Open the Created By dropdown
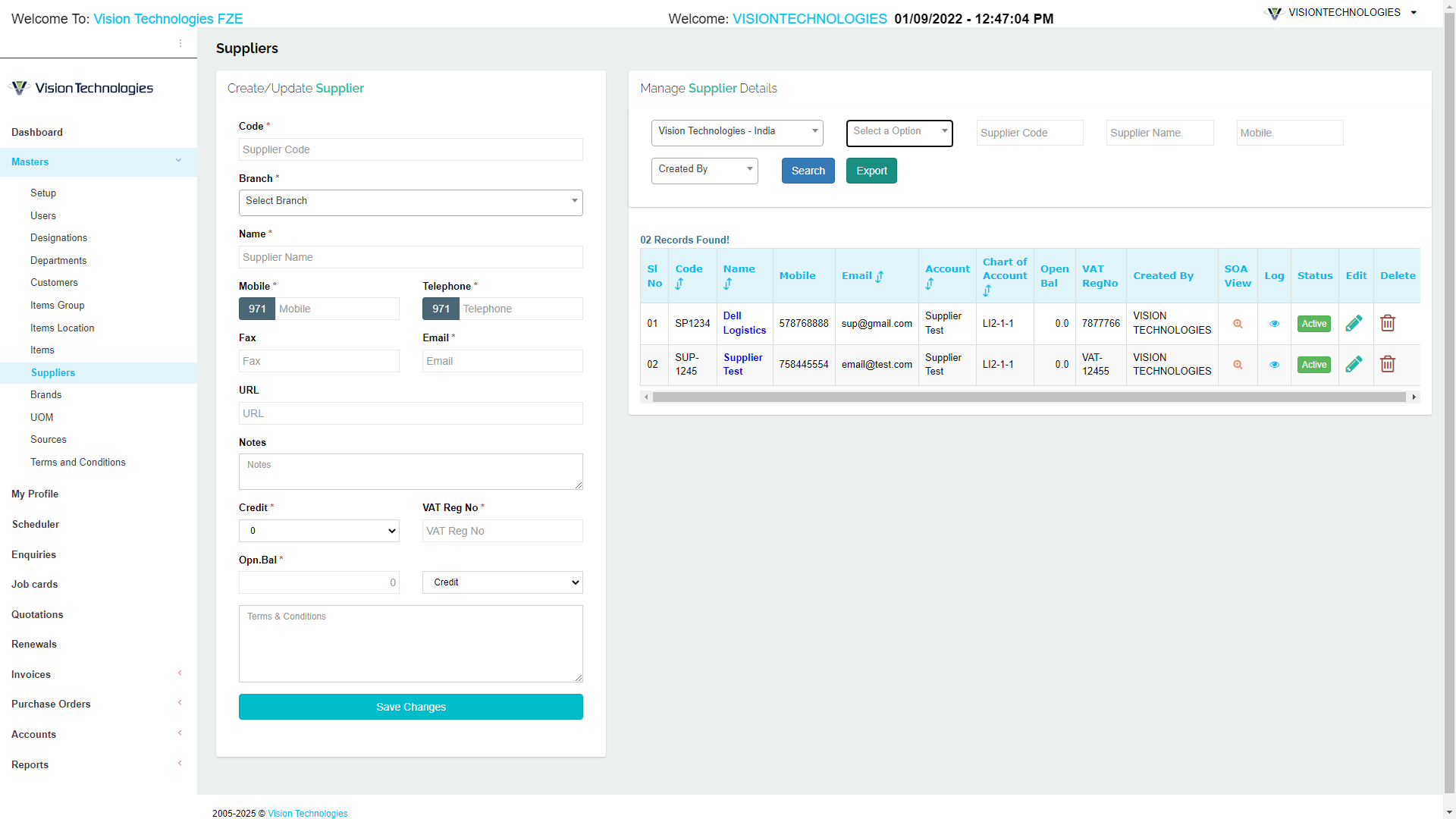The height and width of the screenshot is (819, 1456). [x=704, y=170]
